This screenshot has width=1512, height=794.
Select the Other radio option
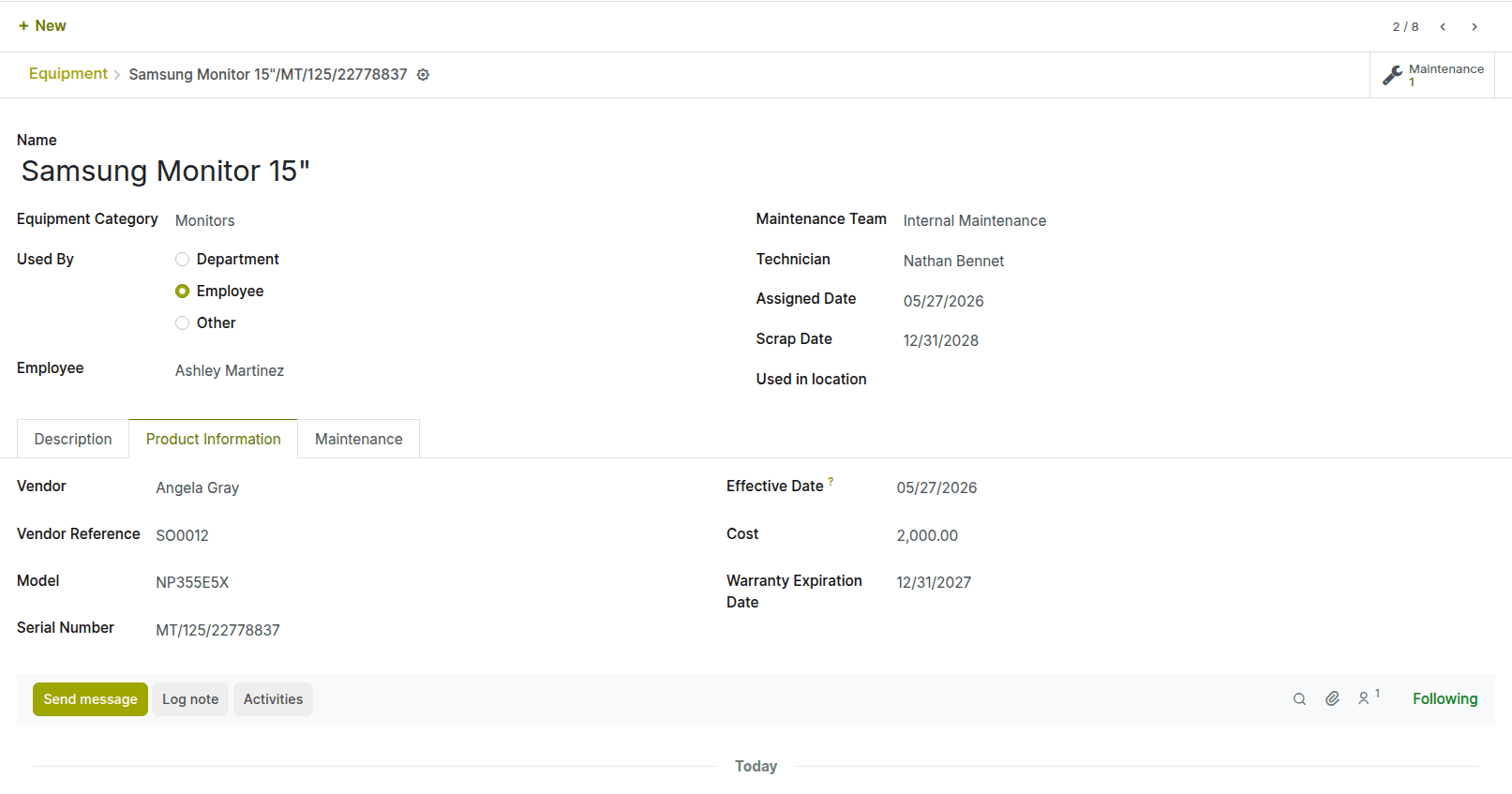click(183, 323)
